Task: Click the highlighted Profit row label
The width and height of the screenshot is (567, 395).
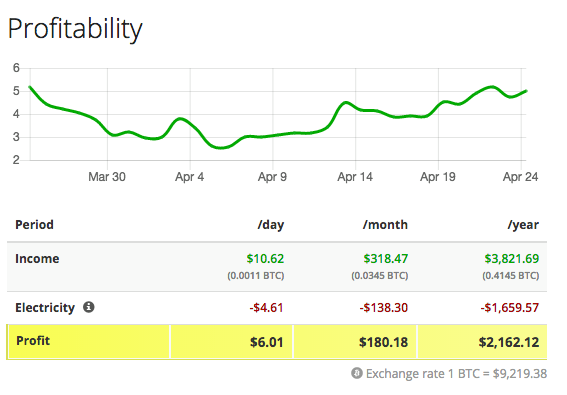Action: point(33,341)
